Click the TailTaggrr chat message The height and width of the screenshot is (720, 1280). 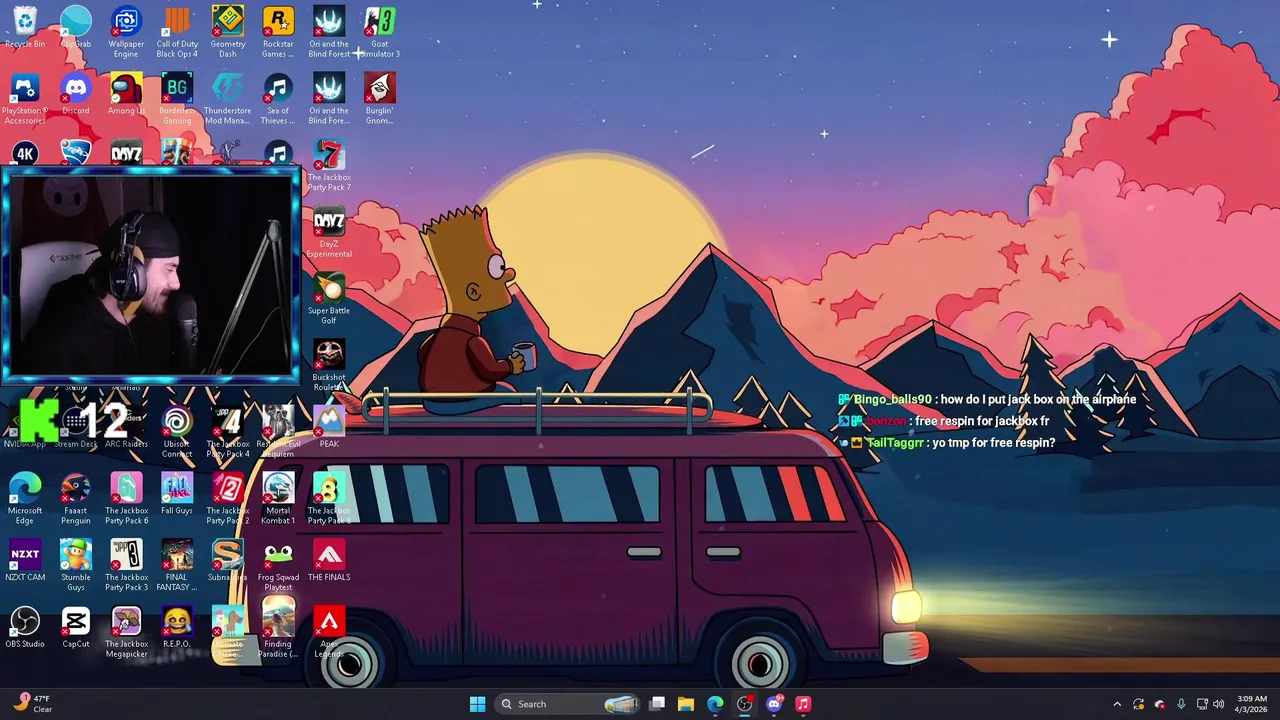(x=947, y=442)
